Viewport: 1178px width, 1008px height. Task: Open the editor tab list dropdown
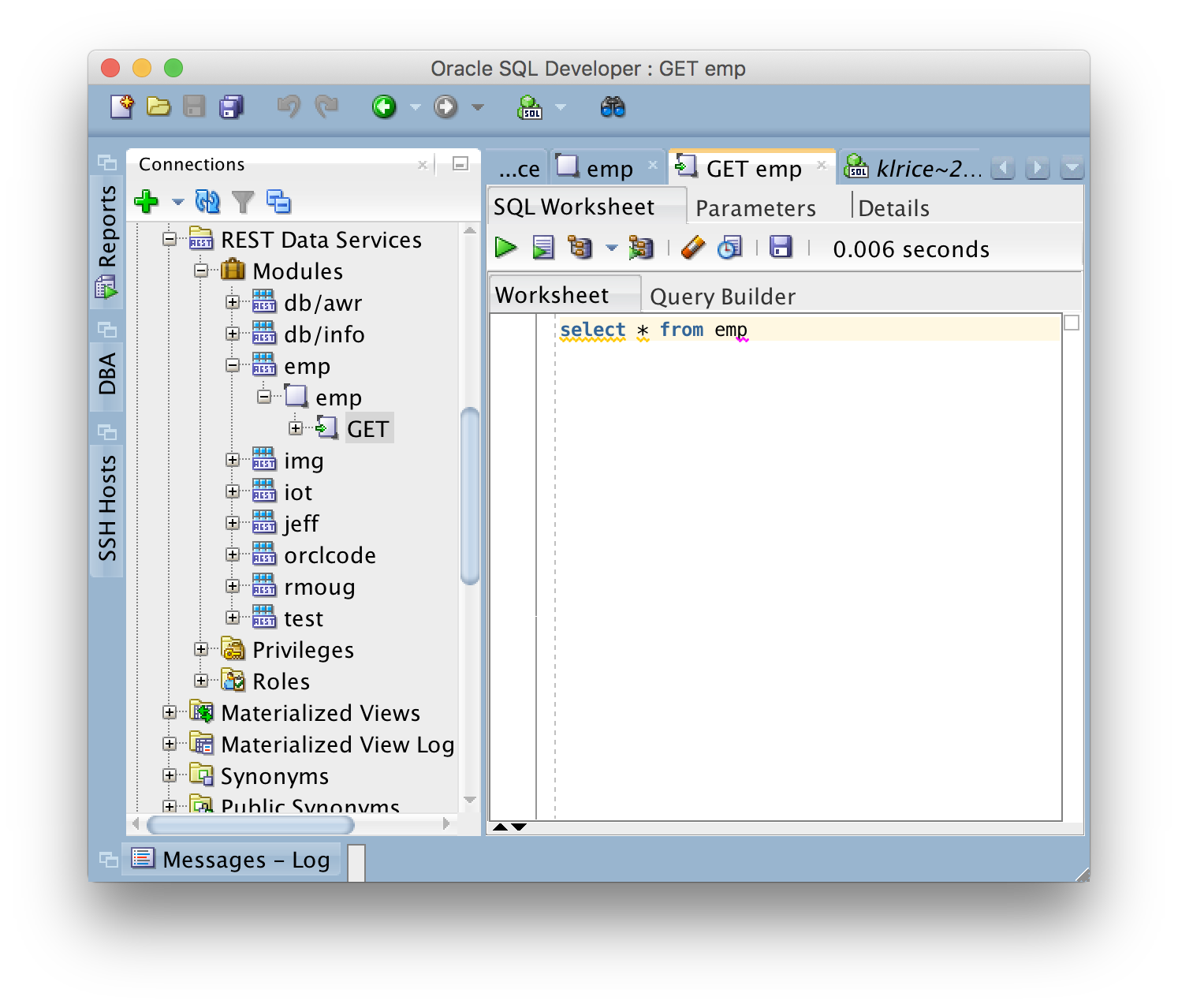pos(1072,168)
